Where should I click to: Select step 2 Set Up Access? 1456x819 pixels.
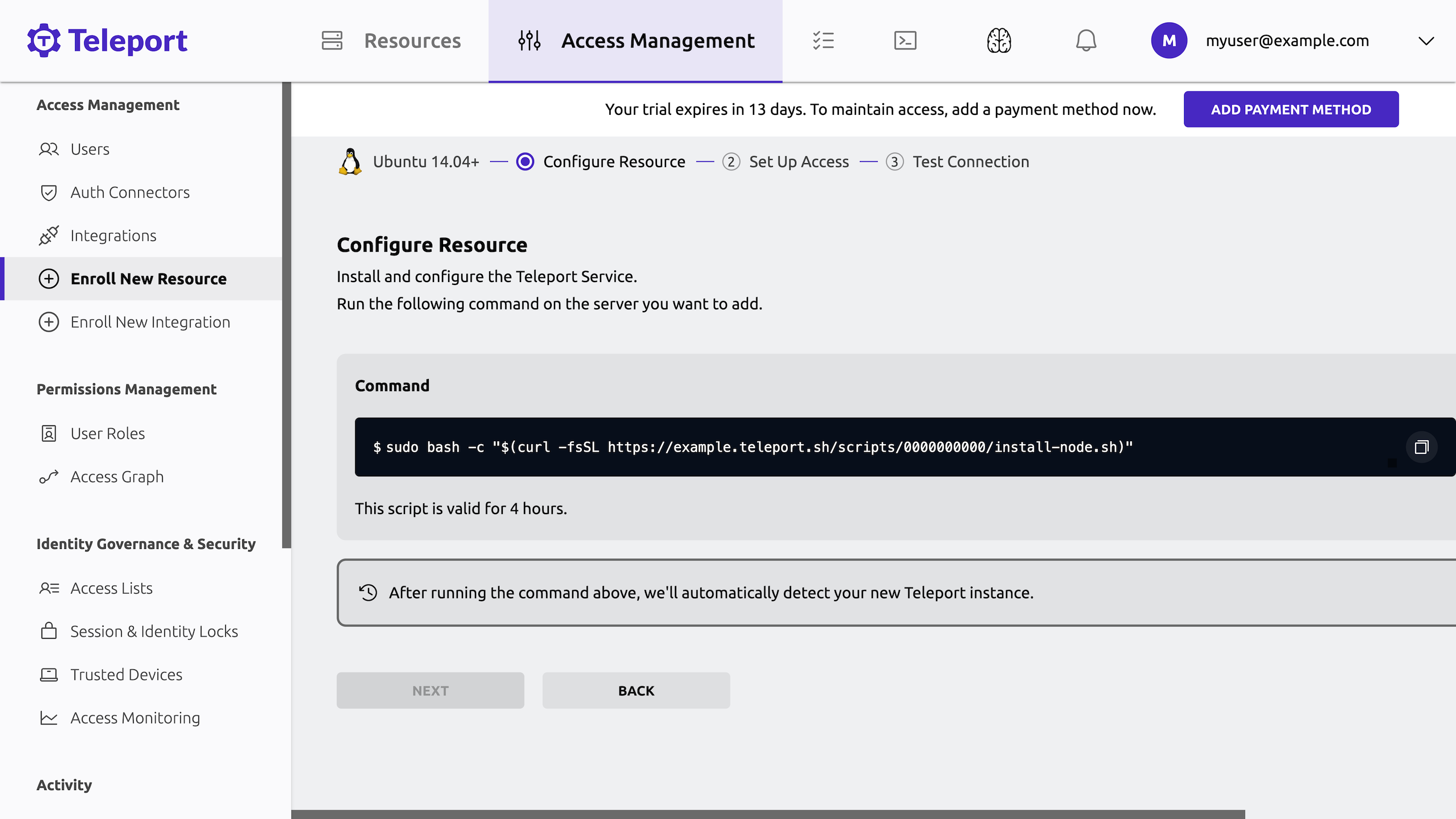[x=732, y=162]
